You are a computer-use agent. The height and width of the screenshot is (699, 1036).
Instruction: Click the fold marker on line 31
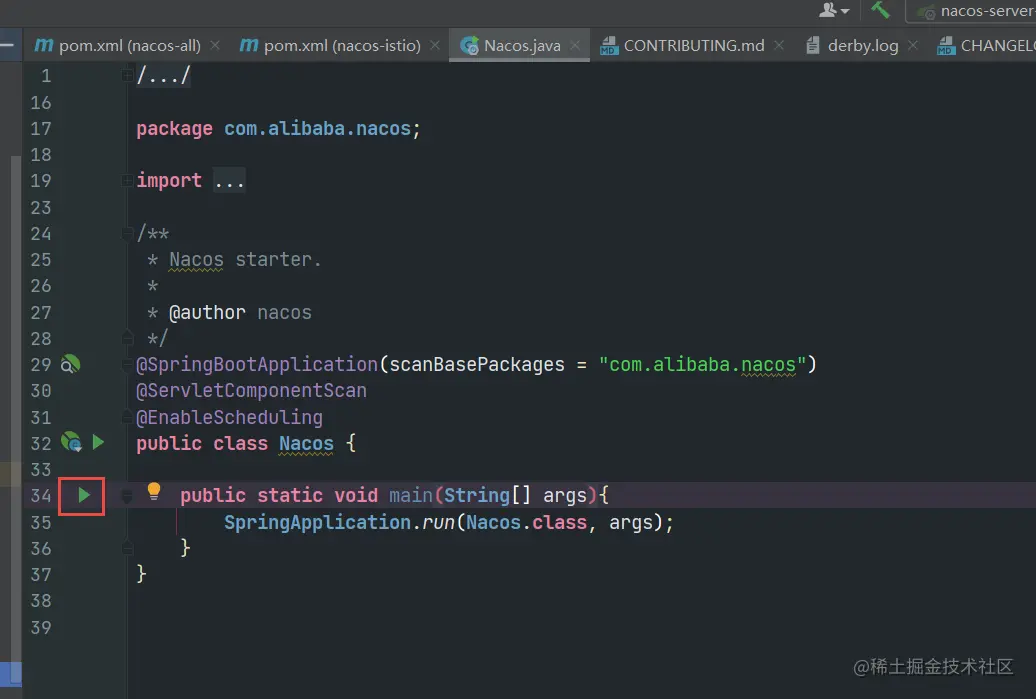click(x=127, y=418)
